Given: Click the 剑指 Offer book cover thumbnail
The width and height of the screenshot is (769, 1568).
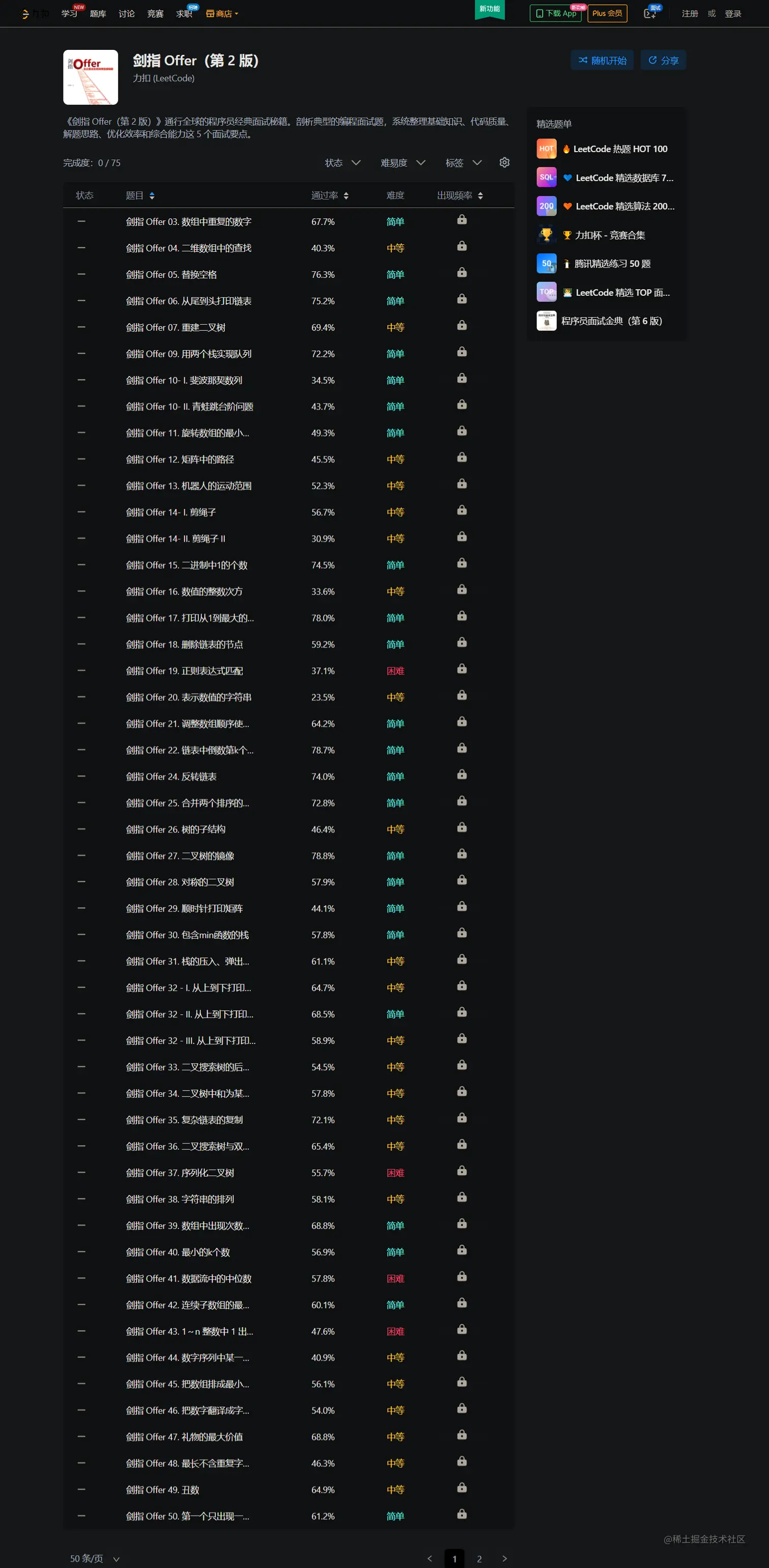Looking at the screenshot, I should click(x=91, y=77).
